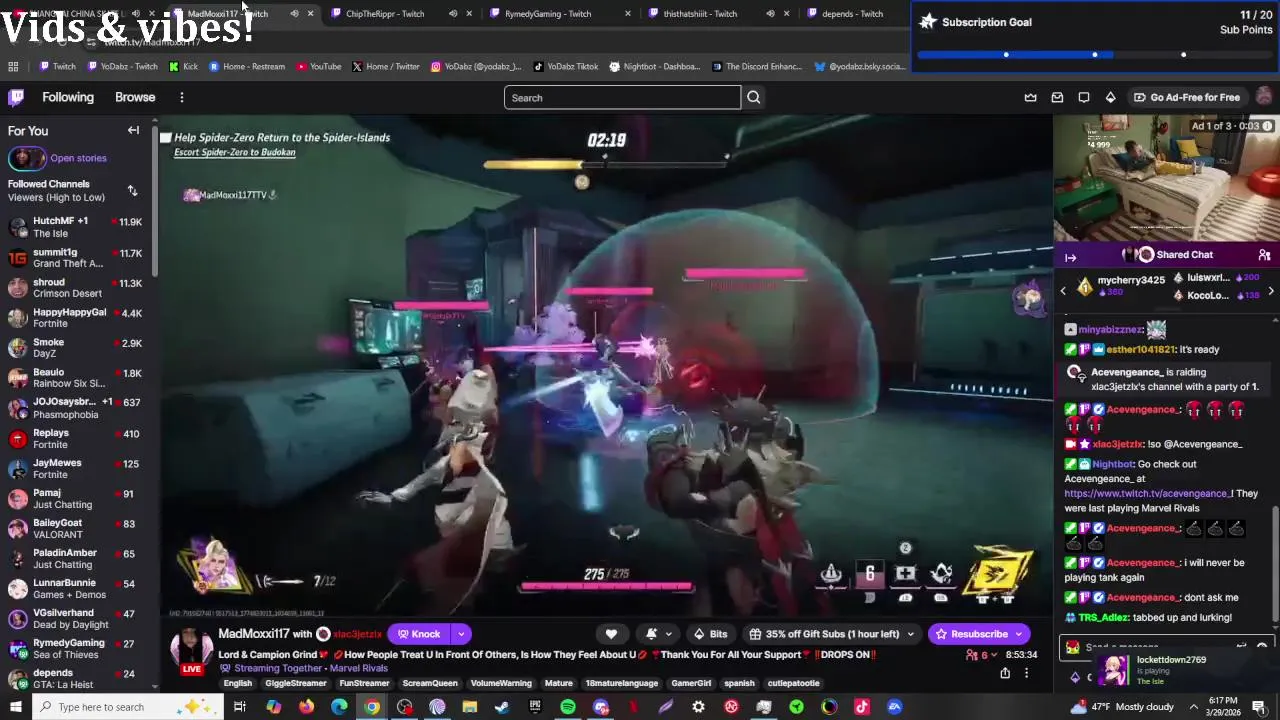The width and height of the screenshot is (1280, 720).
Task: Click the Go Ad-Free for Free button
Action: click(1186, 97)
